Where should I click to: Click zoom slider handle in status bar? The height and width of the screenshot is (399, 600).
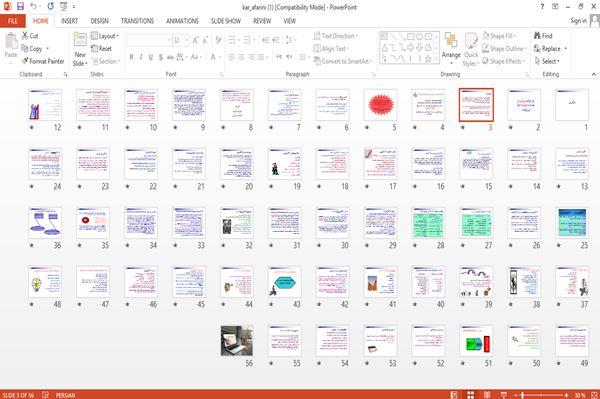[522, 395]
